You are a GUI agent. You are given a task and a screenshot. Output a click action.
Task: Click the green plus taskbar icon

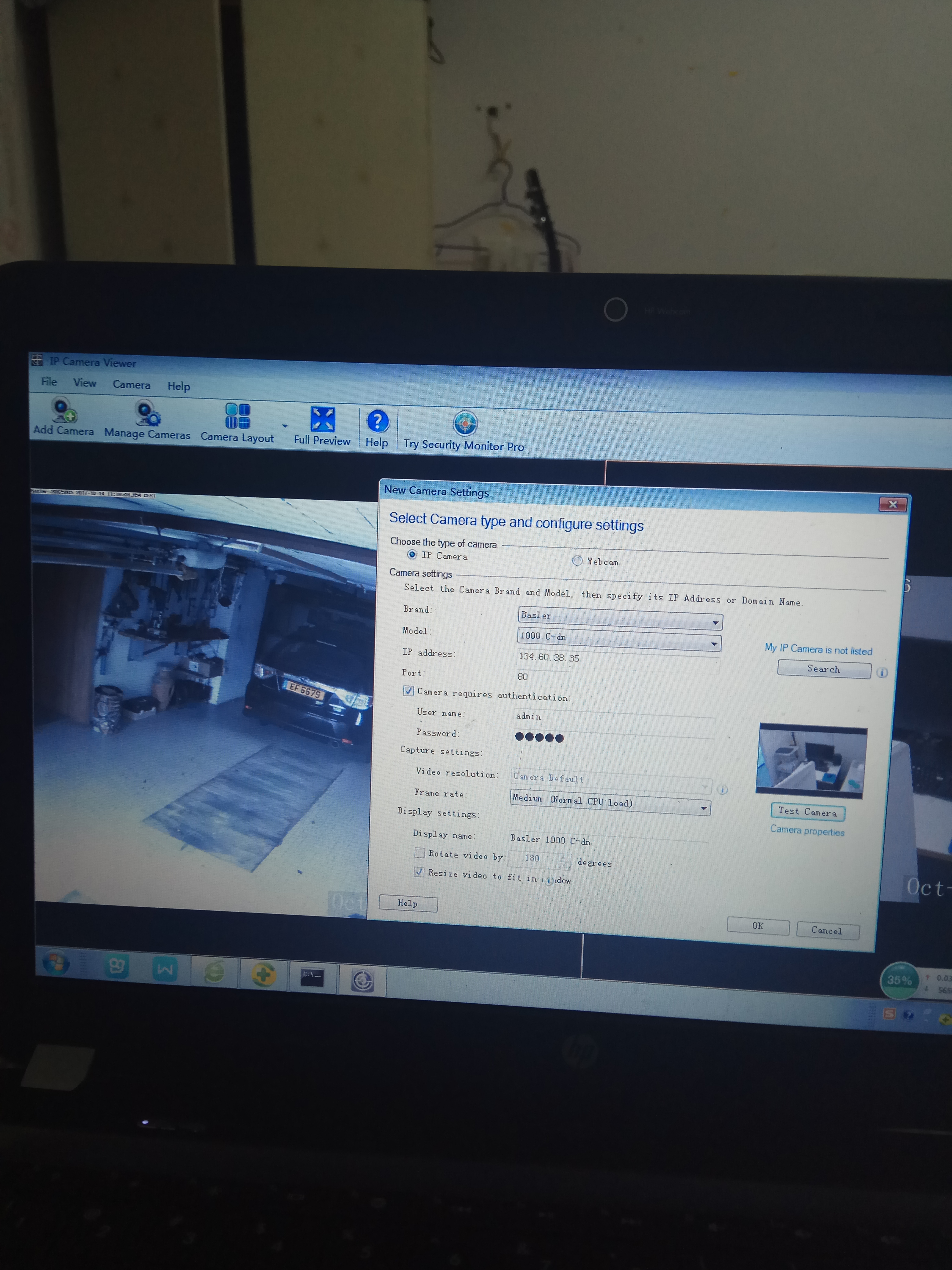(263, 974)
